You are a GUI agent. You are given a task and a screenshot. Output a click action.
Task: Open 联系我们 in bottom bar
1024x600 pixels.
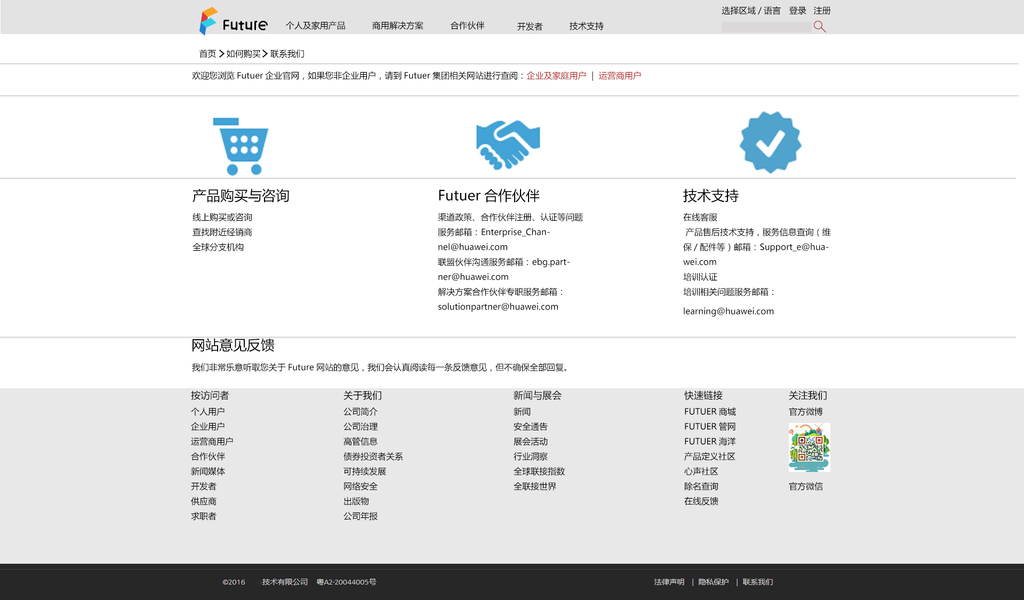coord(758,582)
